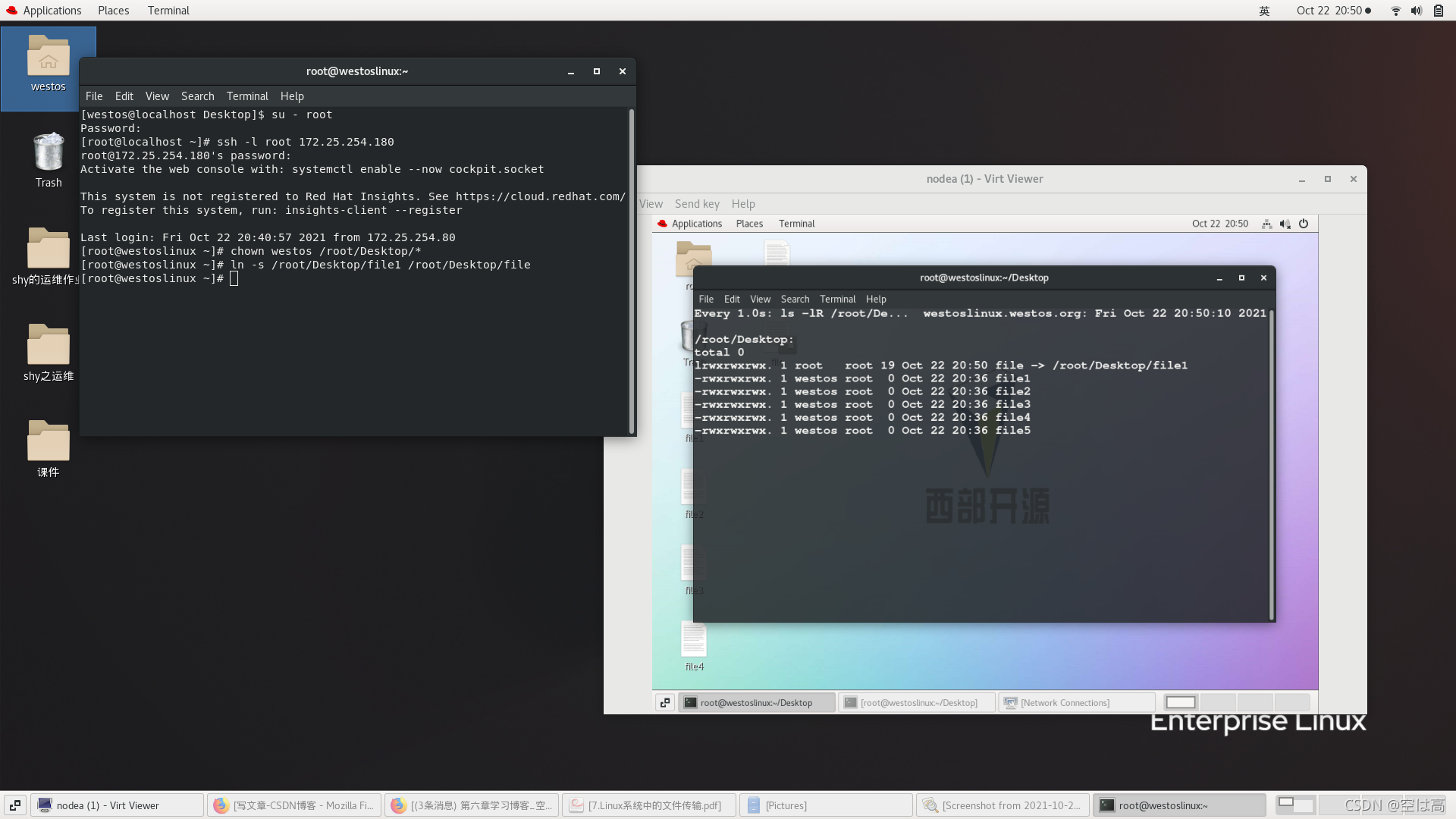The width and height of the screenshot is (1456, 819).
Task: Open Terminal menu in guest terminal window
Action: (x=837, y=300)
